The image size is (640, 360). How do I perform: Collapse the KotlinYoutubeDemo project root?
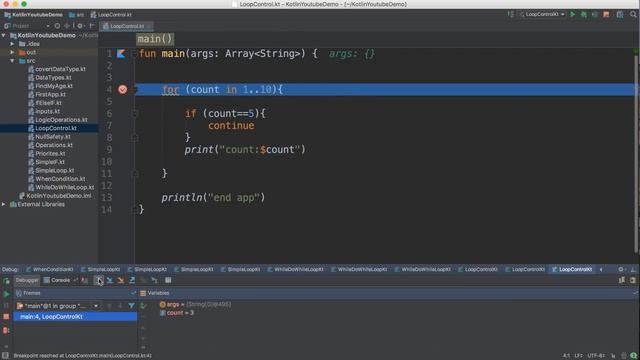coord(4,36)
